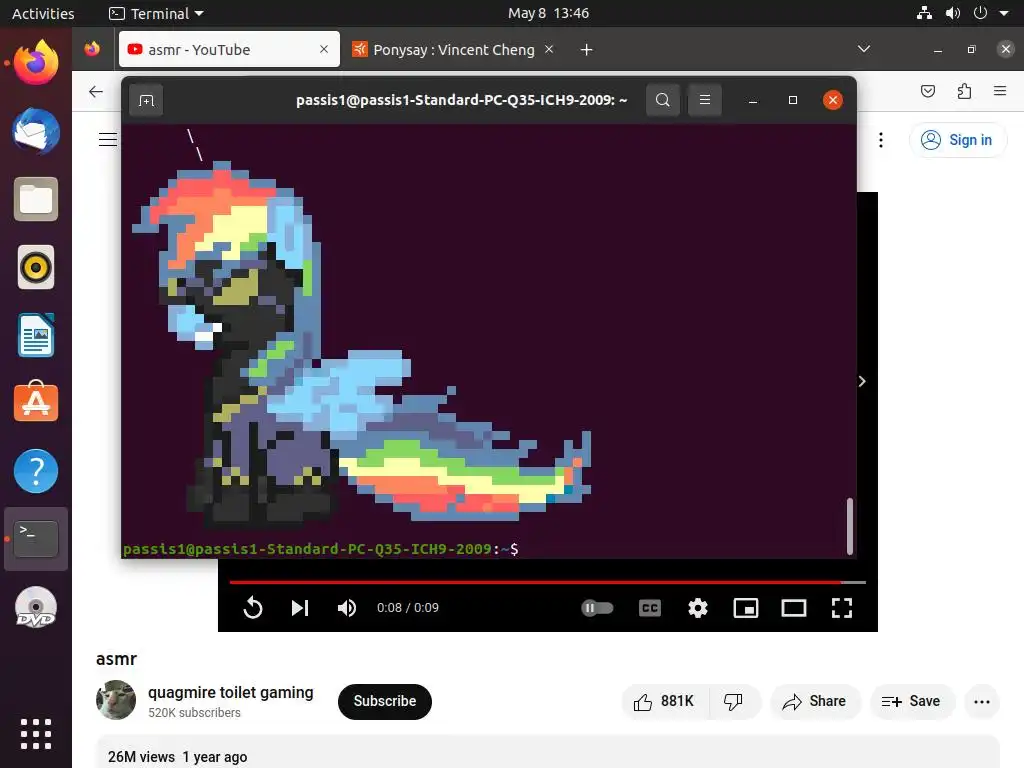
Task: Open more actions ellipsis below the video
Action: pyautogui.click(x=982, y=702)
